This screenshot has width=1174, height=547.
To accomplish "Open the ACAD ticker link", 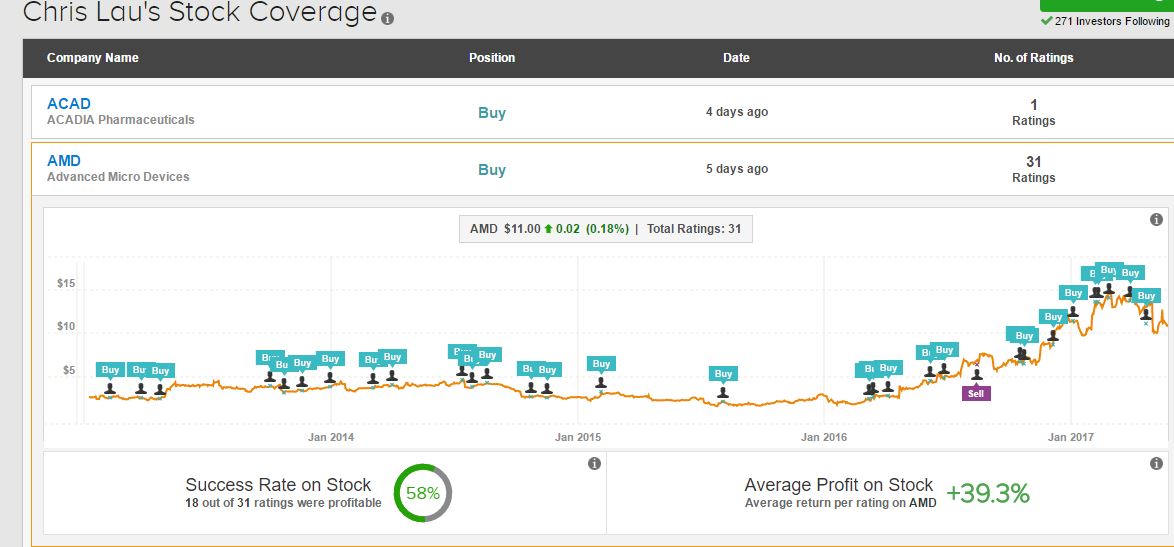I will [x=69, y=103].
